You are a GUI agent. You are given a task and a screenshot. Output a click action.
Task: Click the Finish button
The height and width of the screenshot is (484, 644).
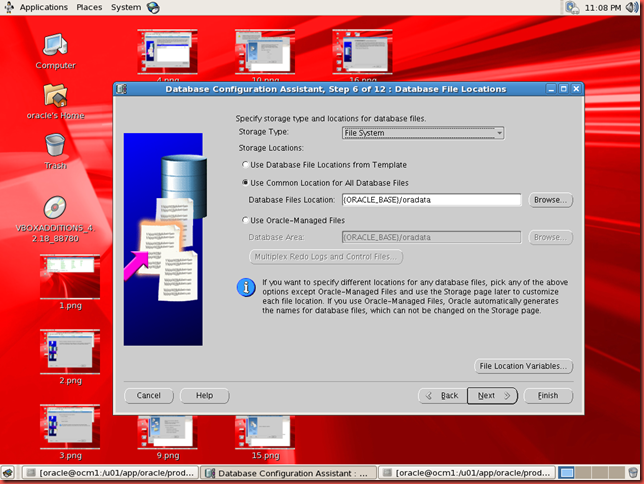(548, 395)
